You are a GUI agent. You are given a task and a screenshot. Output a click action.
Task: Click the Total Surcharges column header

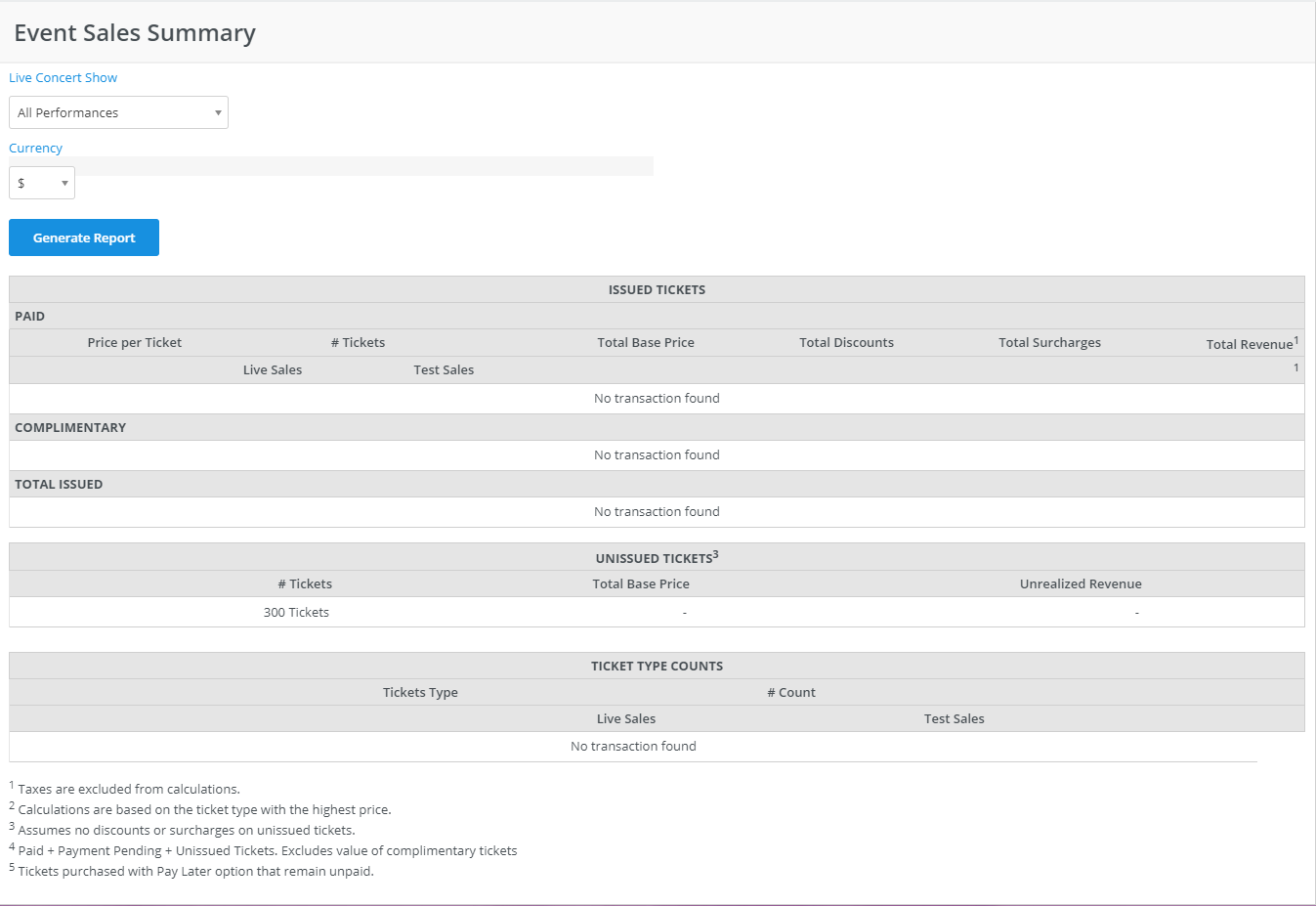coord(1049,343)
